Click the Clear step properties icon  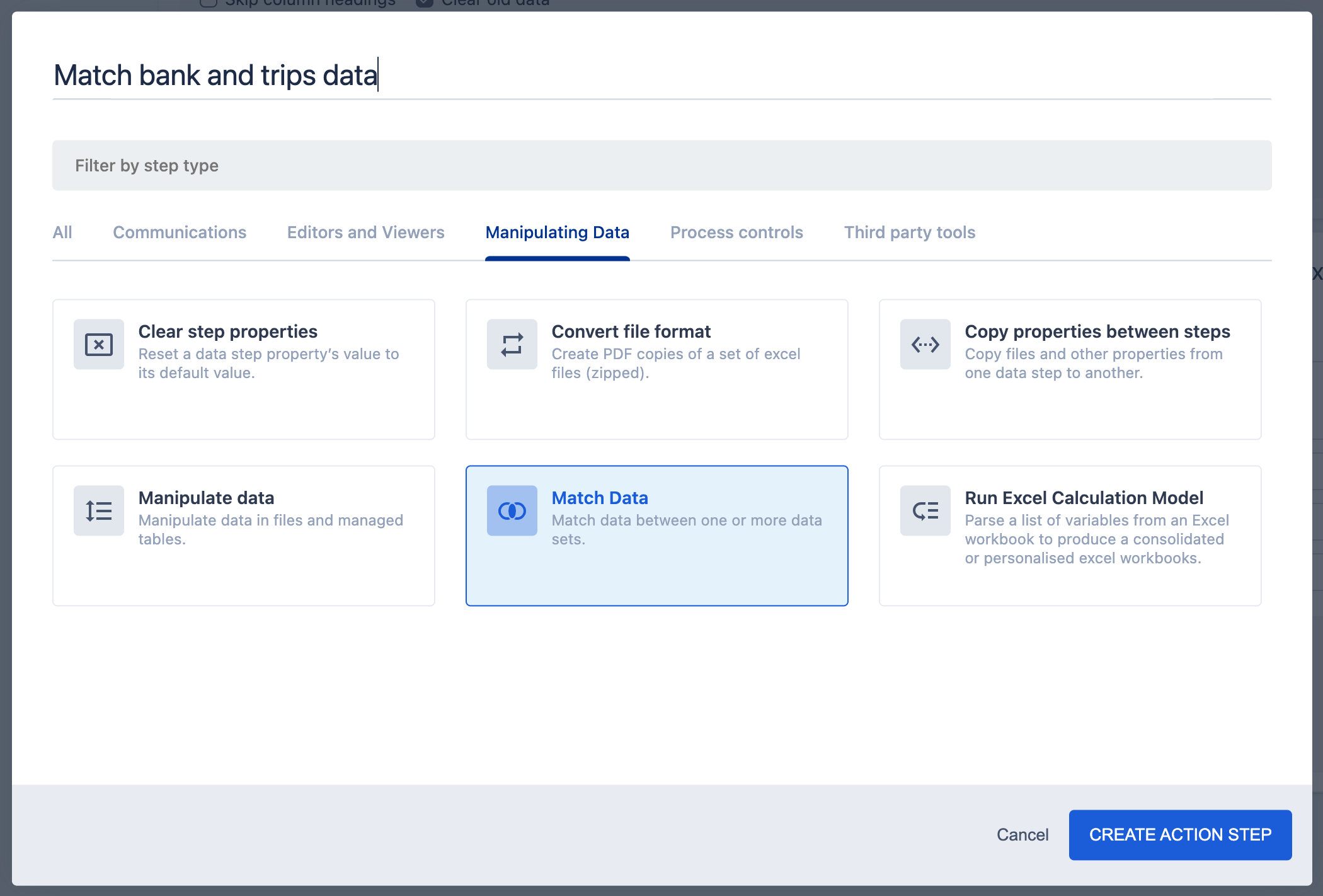(x=99, y=345)
